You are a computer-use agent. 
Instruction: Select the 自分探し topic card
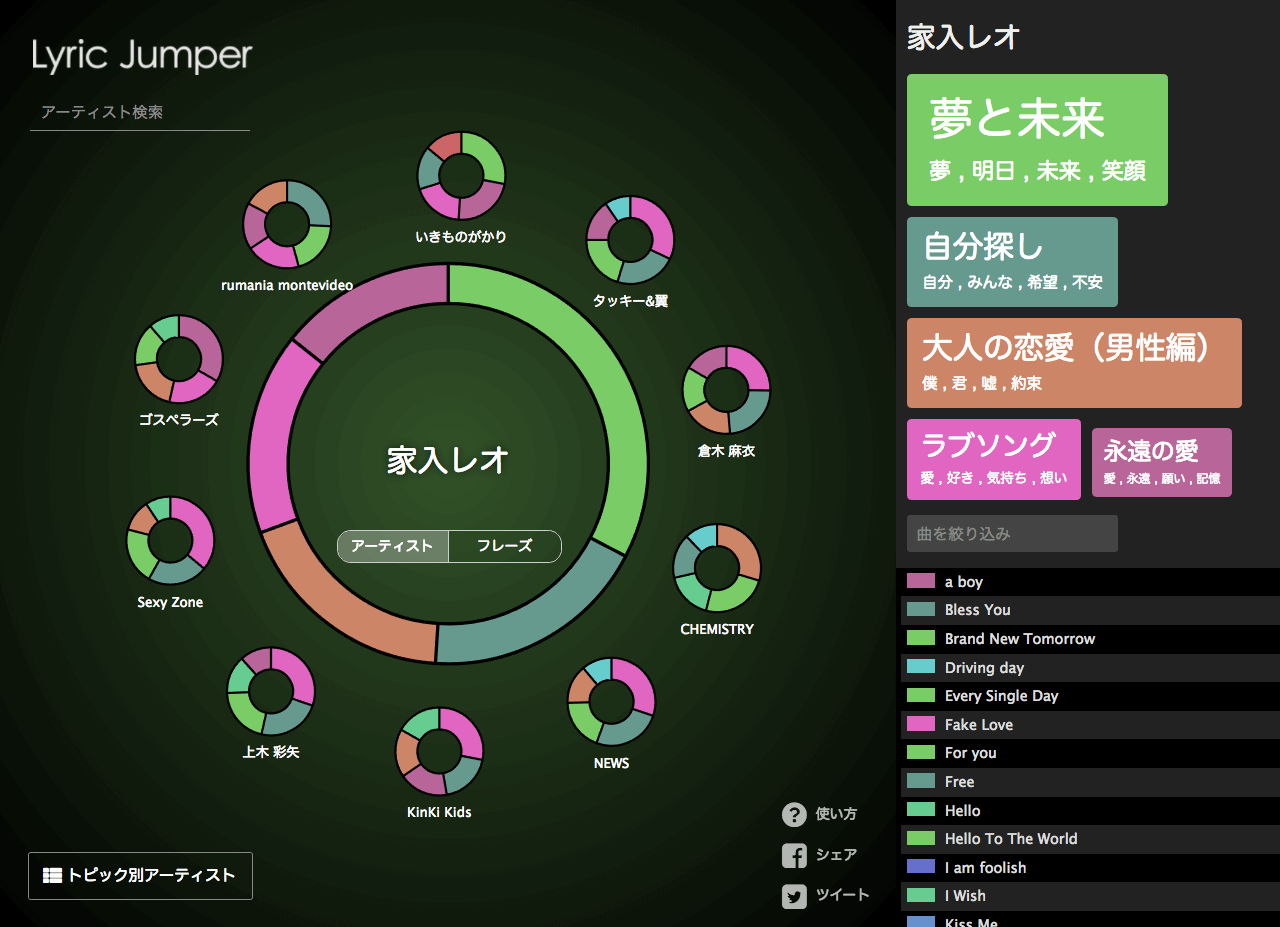(x=1012, y=262)
